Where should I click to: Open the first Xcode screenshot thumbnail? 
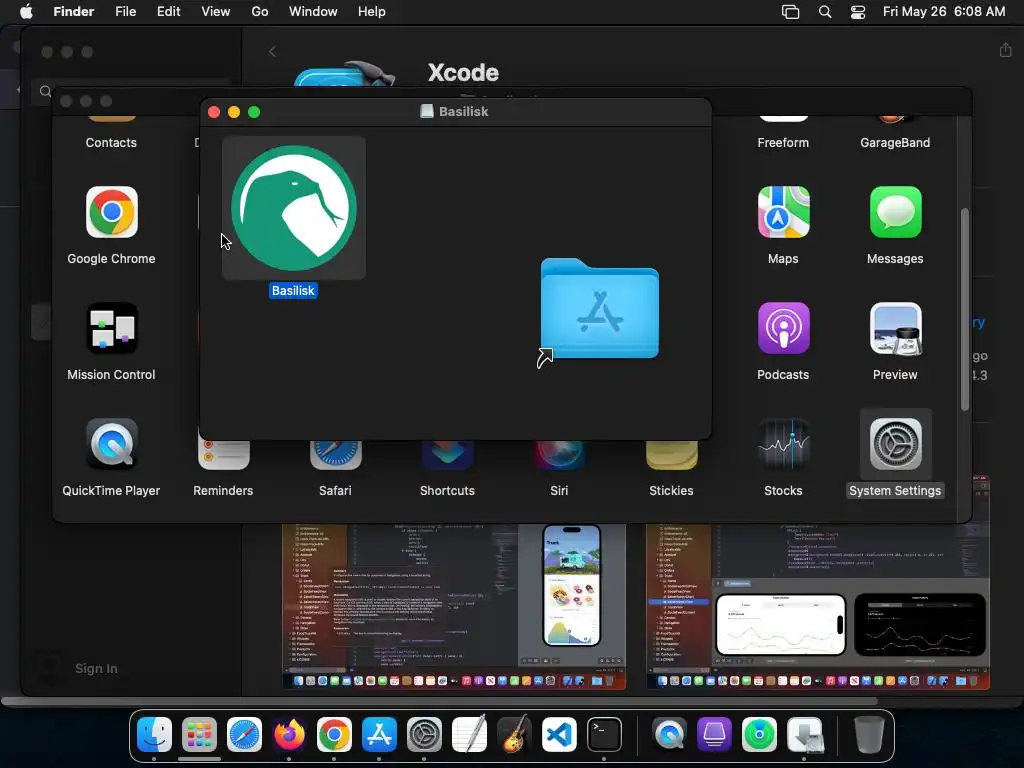click(x=454, y=606)
